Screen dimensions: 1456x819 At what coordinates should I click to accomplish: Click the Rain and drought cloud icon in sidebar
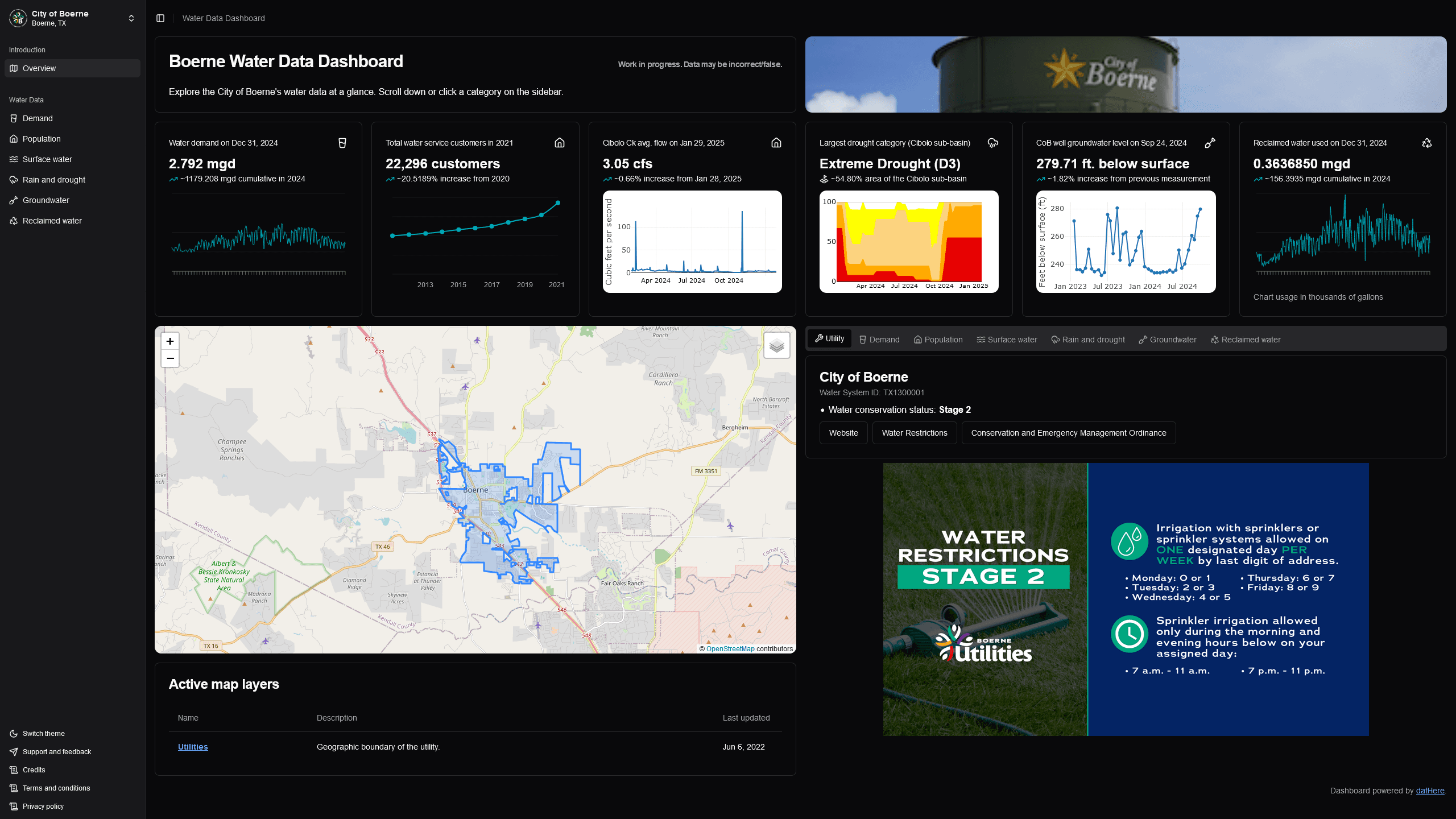pos(14,180)
